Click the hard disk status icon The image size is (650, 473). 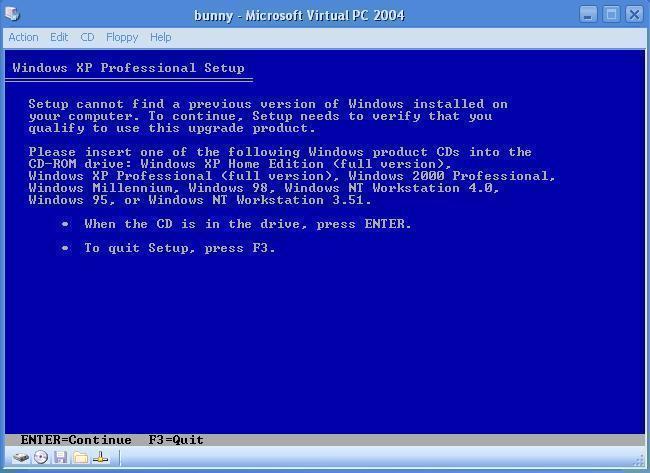pyautogui.click(x=20, y=458)
